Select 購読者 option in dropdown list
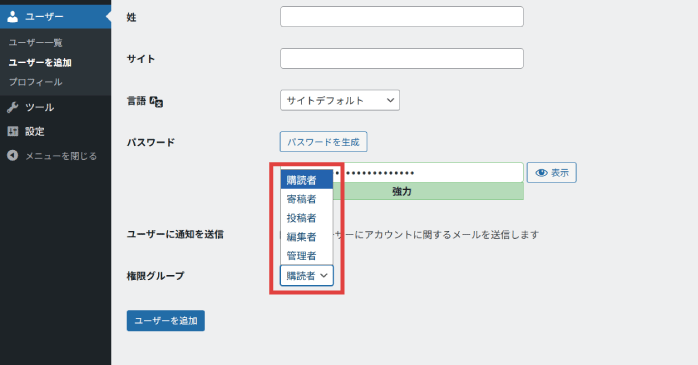The width and height of the screenshot is (698, 365). tap(306, 180)
